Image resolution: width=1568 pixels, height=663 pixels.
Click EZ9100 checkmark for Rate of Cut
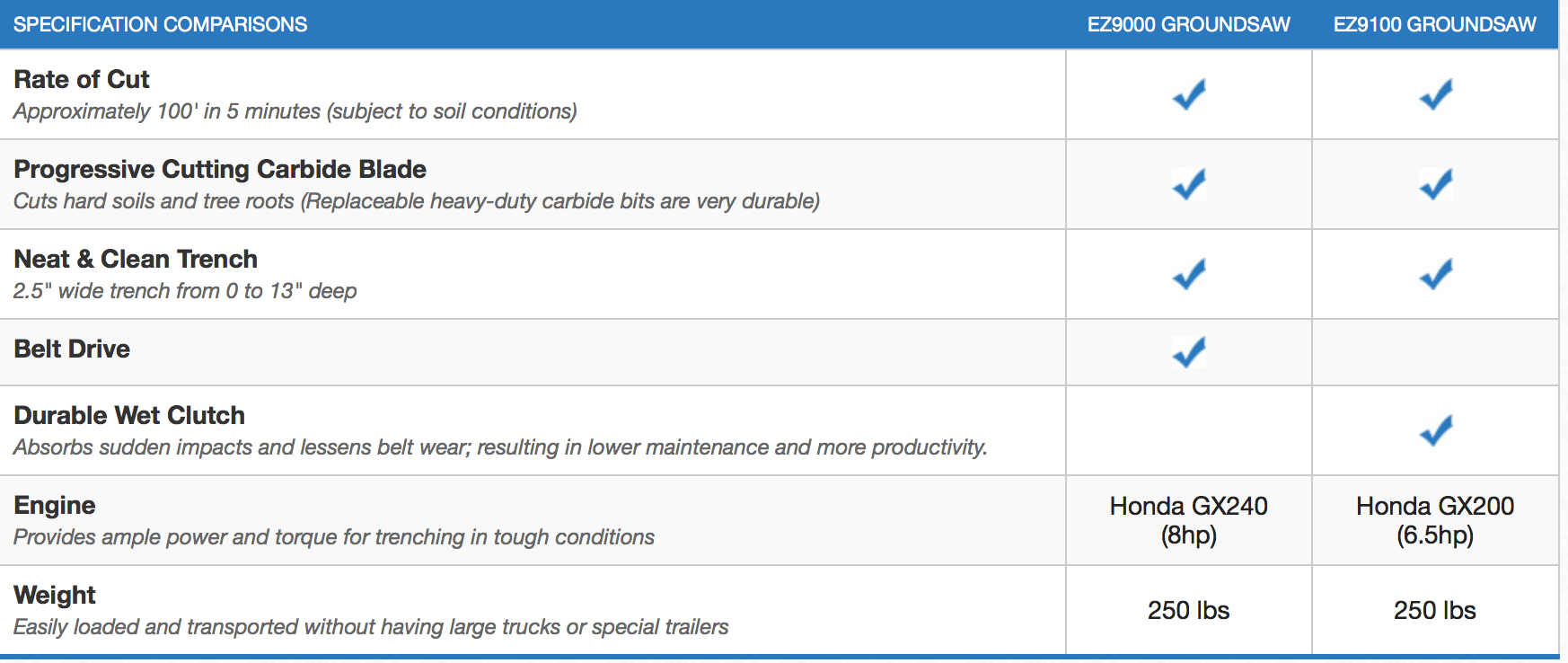[x=1436, y=94]
